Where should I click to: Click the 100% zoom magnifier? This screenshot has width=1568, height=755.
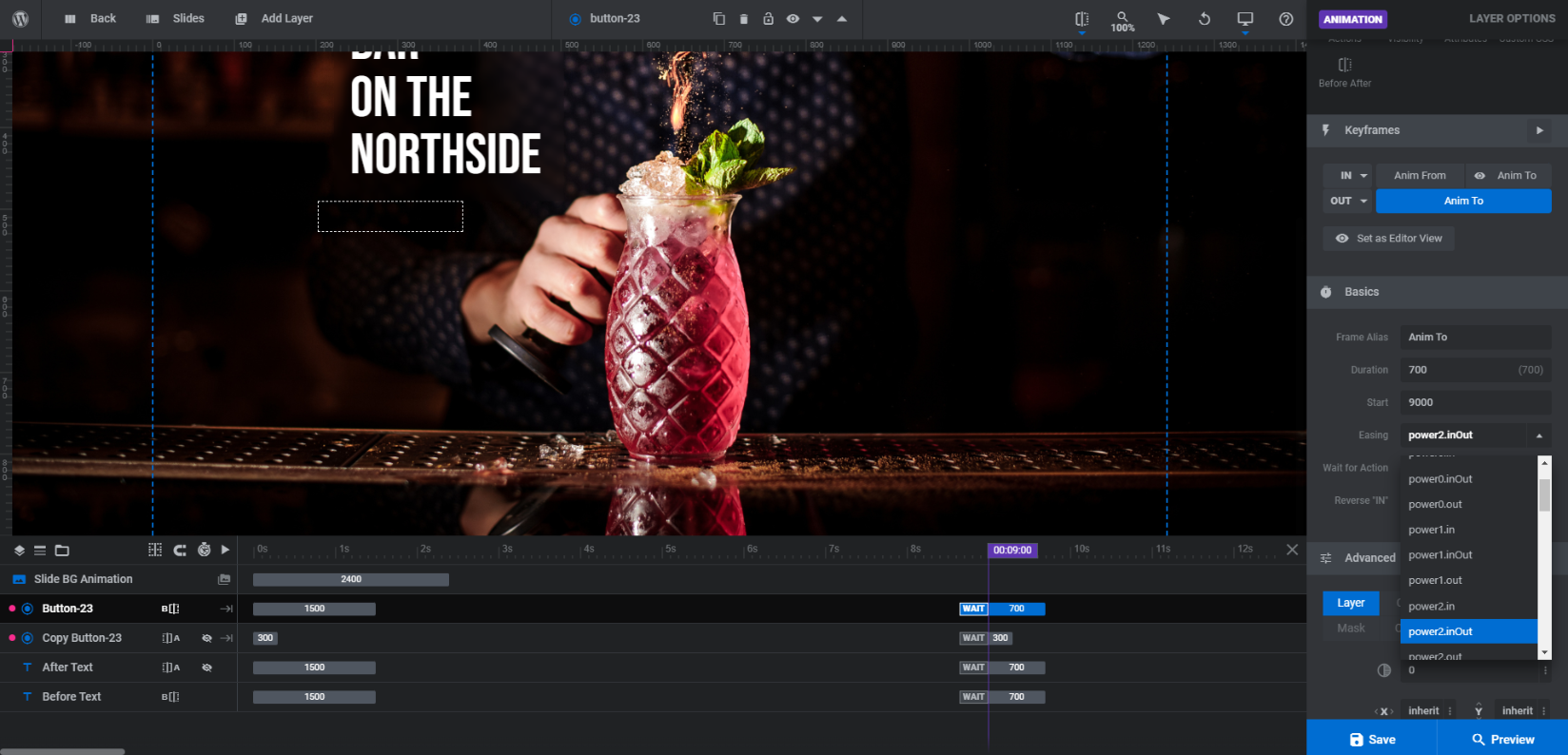click(x=1123, y=21)
